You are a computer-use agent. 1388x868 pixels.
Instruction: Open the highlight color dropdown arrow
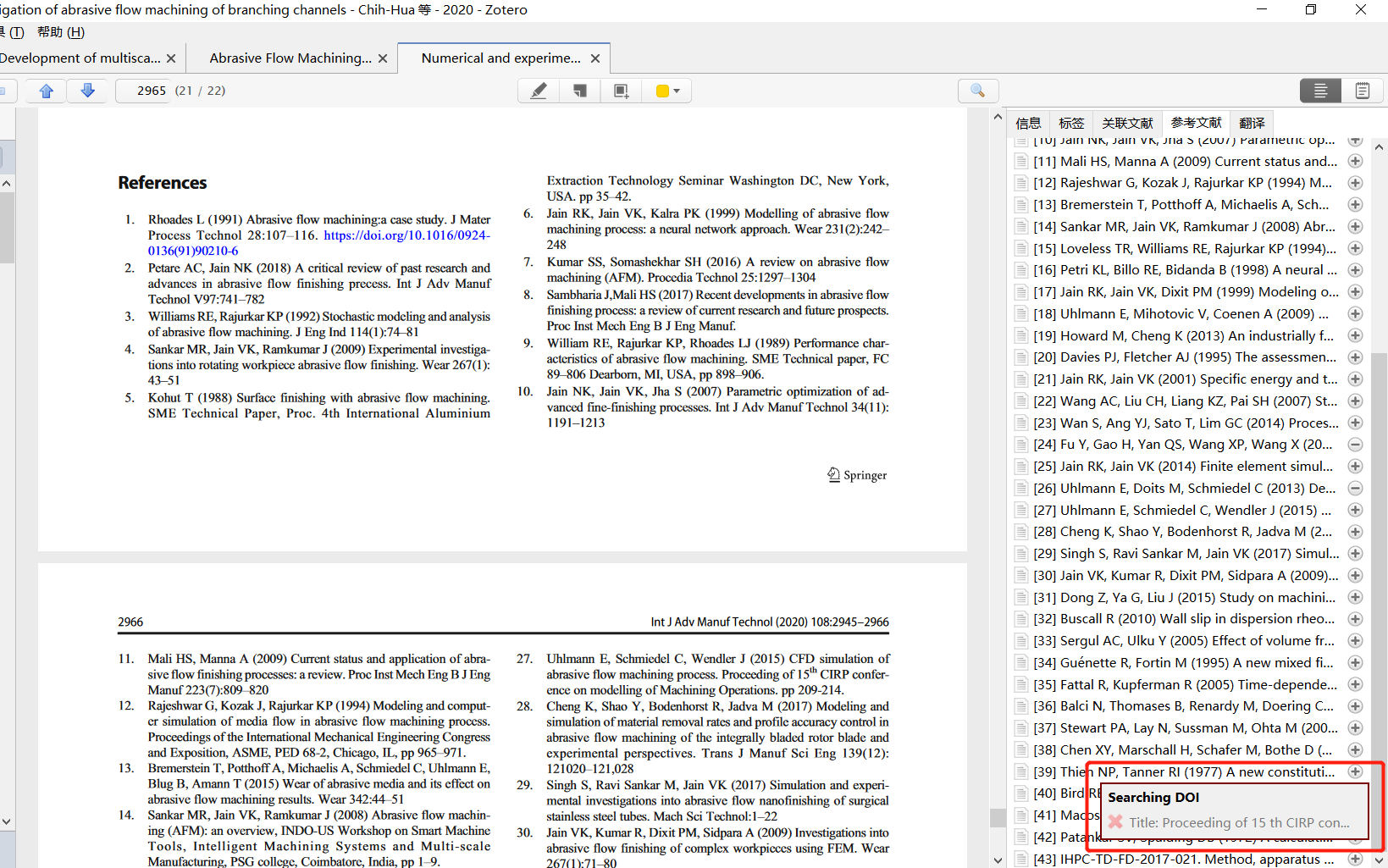(x=677, y=90)
